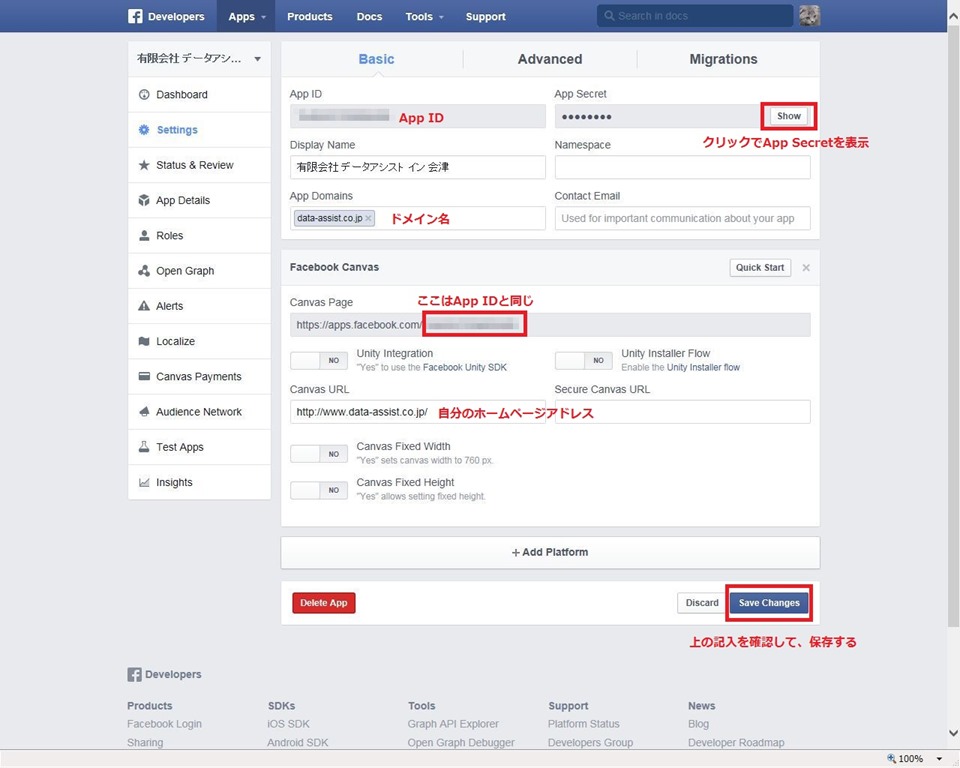Click the Display Name field
Screen dimensions: 960x768
coord(418,167)
